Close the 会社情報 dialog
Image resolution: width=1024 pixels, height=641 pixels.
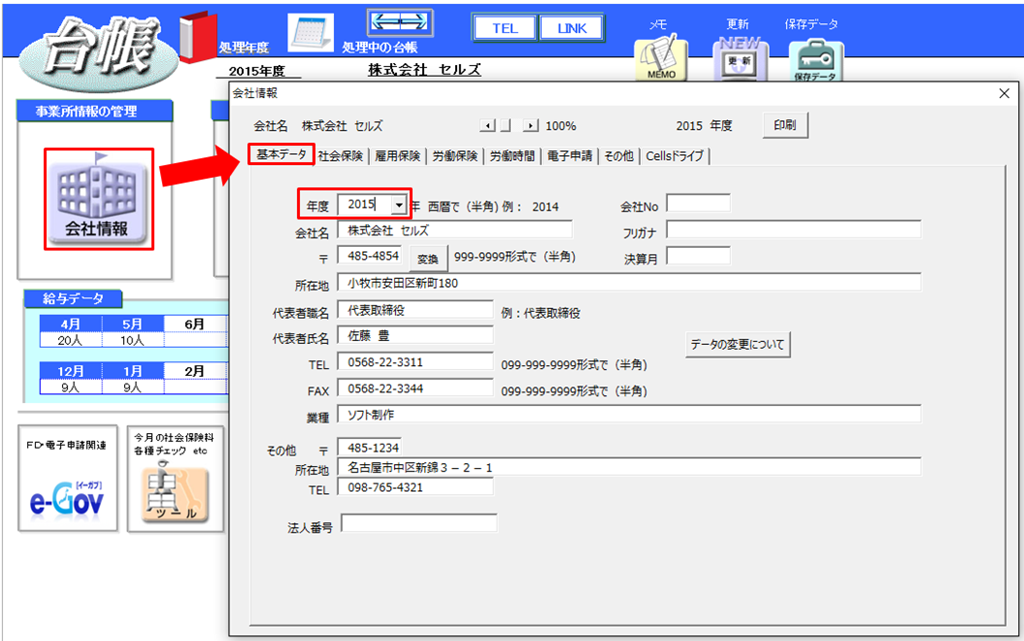[x=1004, y=93]
